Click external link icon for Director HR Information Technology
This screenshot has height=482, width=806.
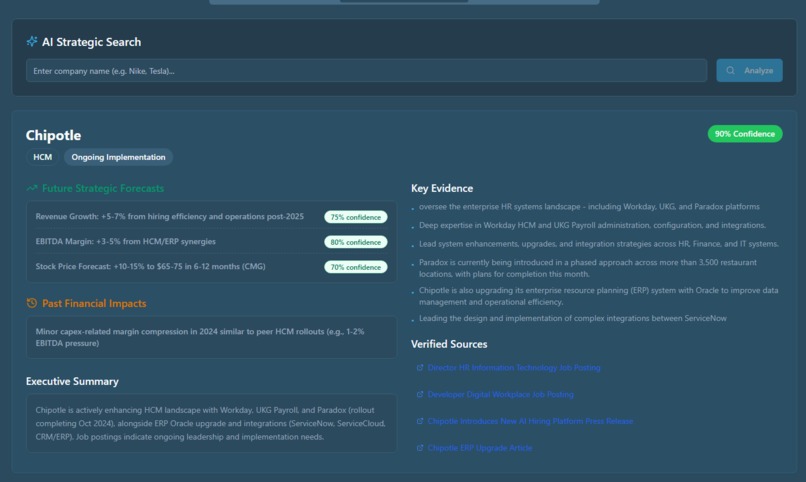420,368
